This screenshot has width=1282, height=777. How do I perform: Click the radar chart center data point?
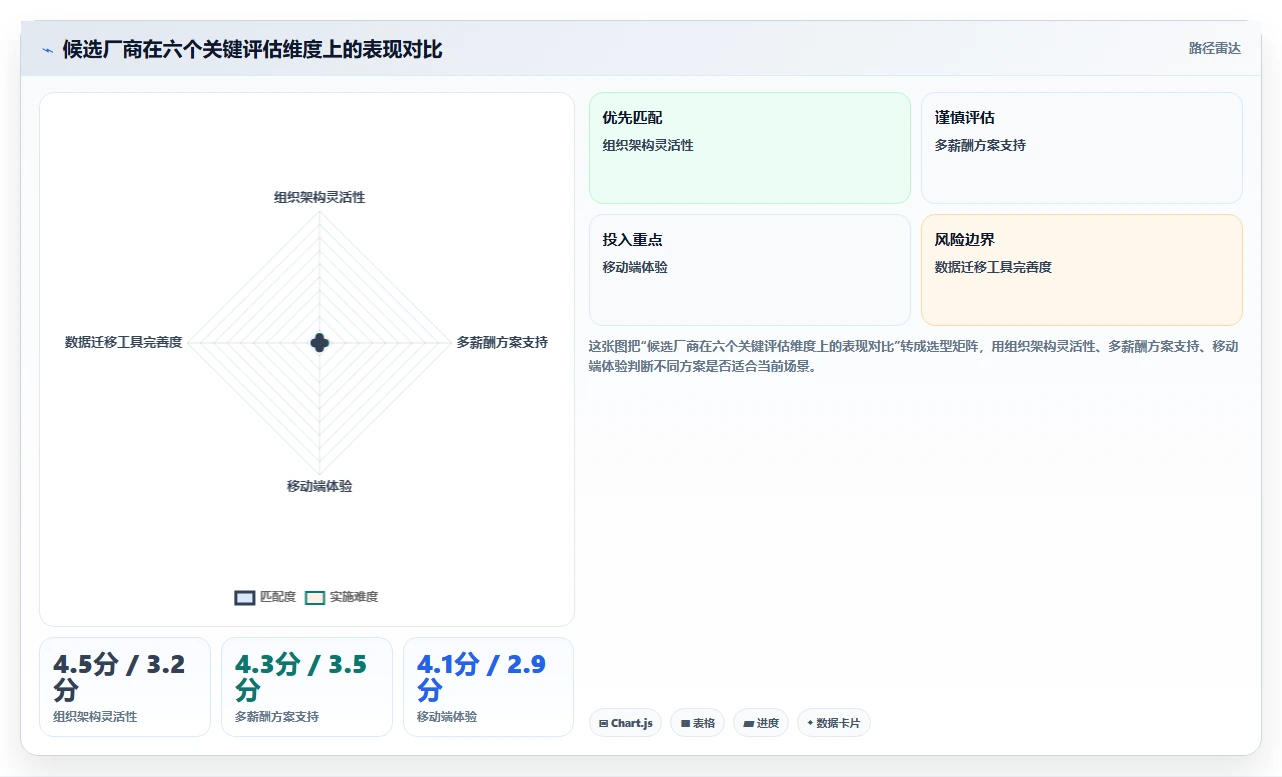pyautogui.click(x=320, y=343)
